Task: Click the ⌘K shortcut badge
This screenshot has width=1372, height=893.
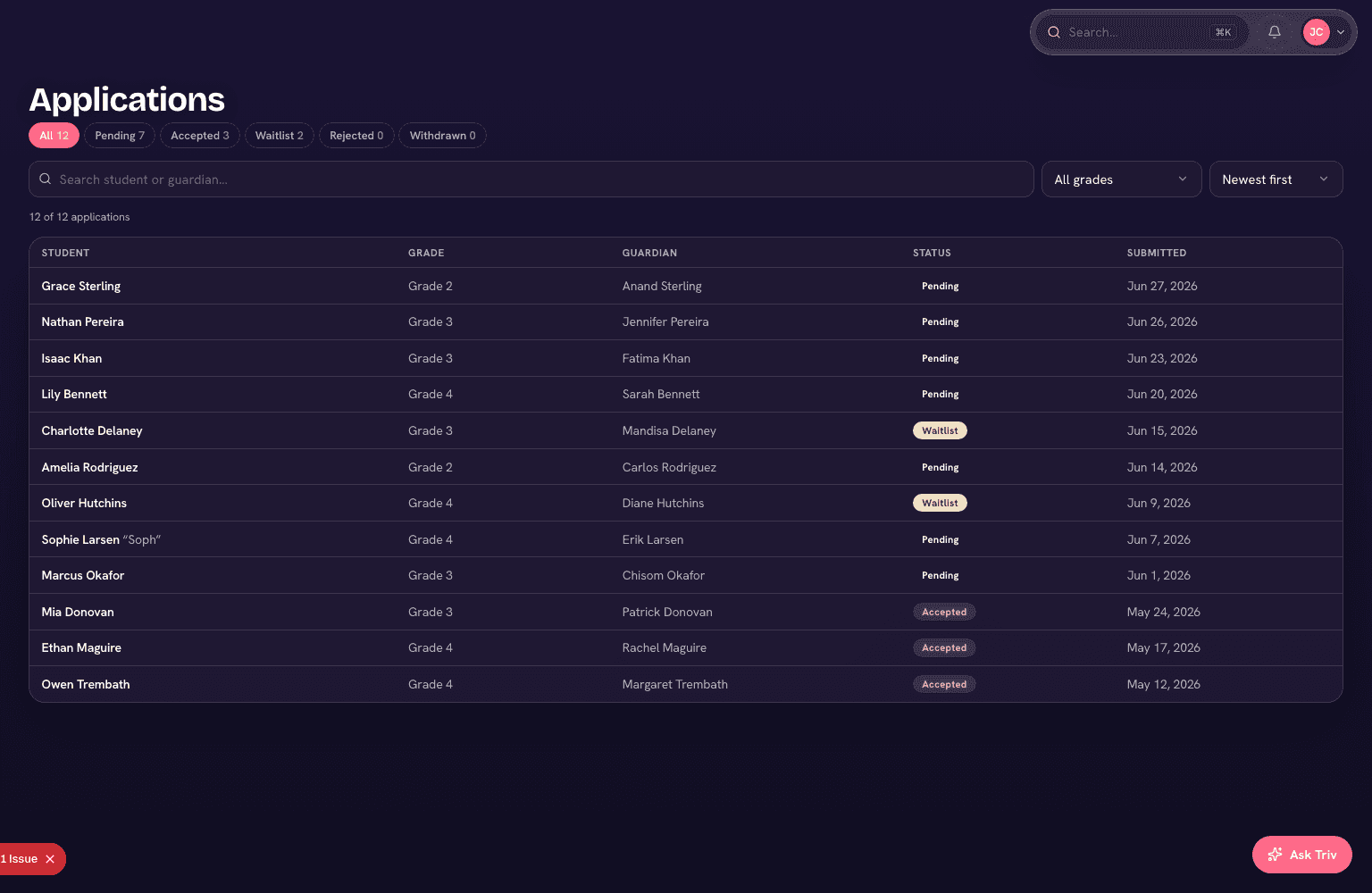Action: pyautogui.click(x=1223, y=32)
